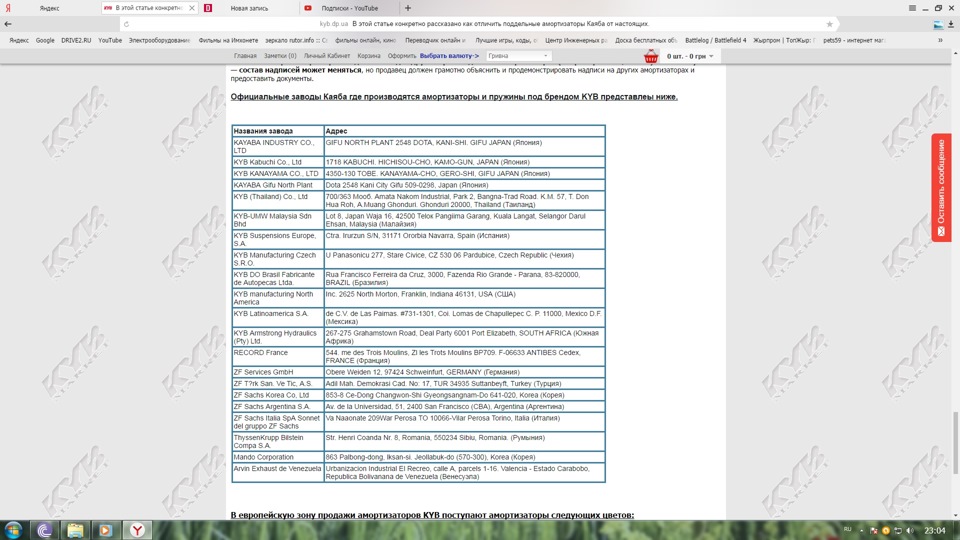The height and width of the screenshot is (540, 960).
Task: Click the KYB Suspensions Europe, S.A. cell
Action: pyautogui.click(x=278, y=239)
